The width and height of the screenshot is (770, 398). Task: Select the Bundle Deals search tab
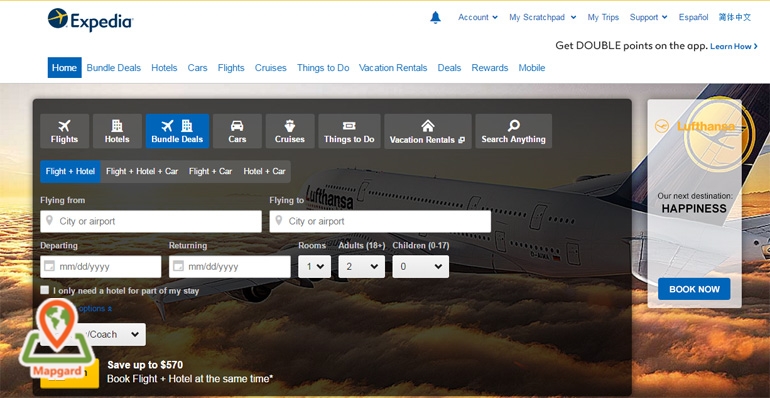click(x=177, y=131)
